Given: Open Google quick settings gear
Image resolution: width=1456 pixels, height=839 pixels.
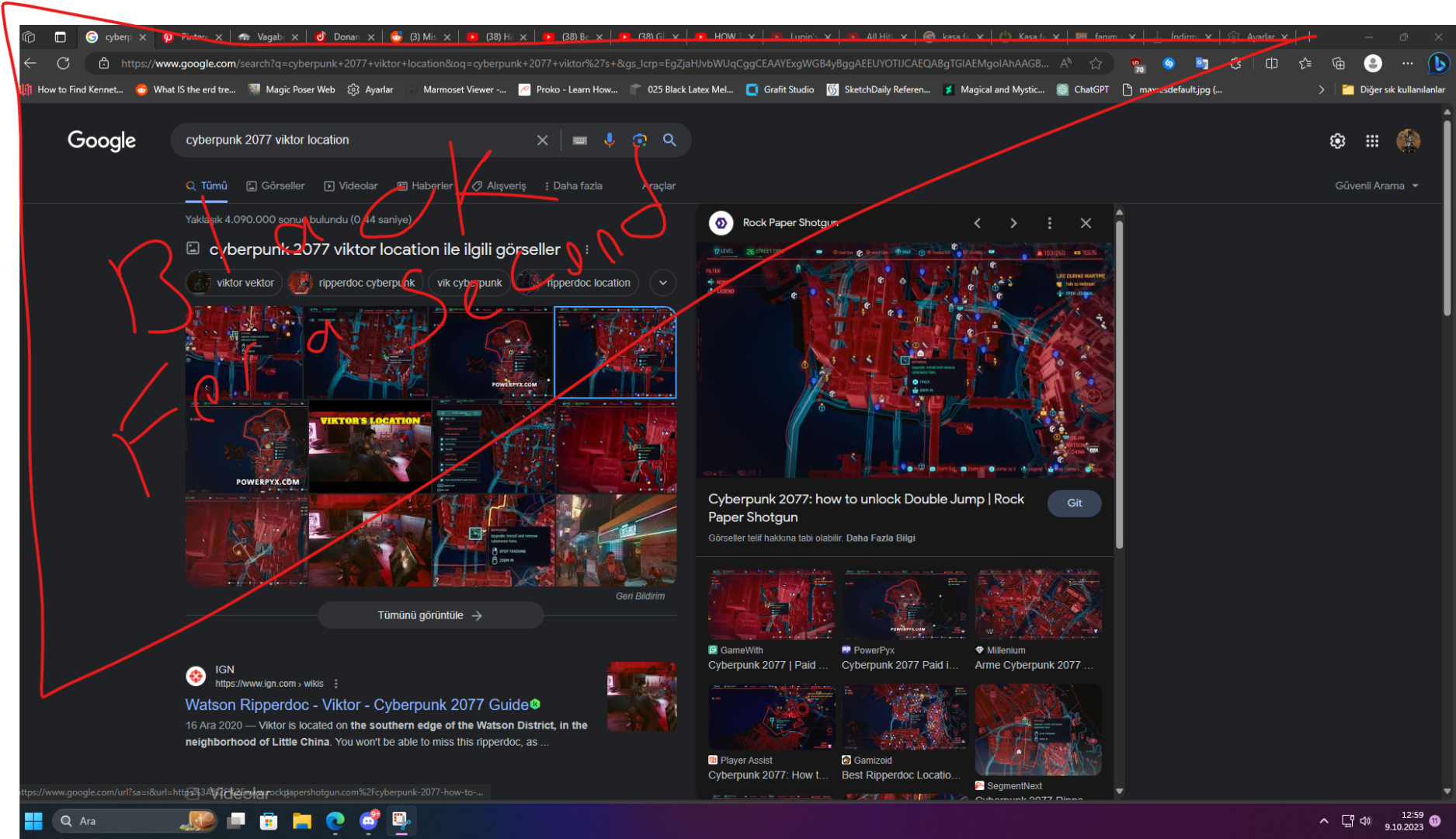Looking at the screenshot, I should coord(1337,141).
